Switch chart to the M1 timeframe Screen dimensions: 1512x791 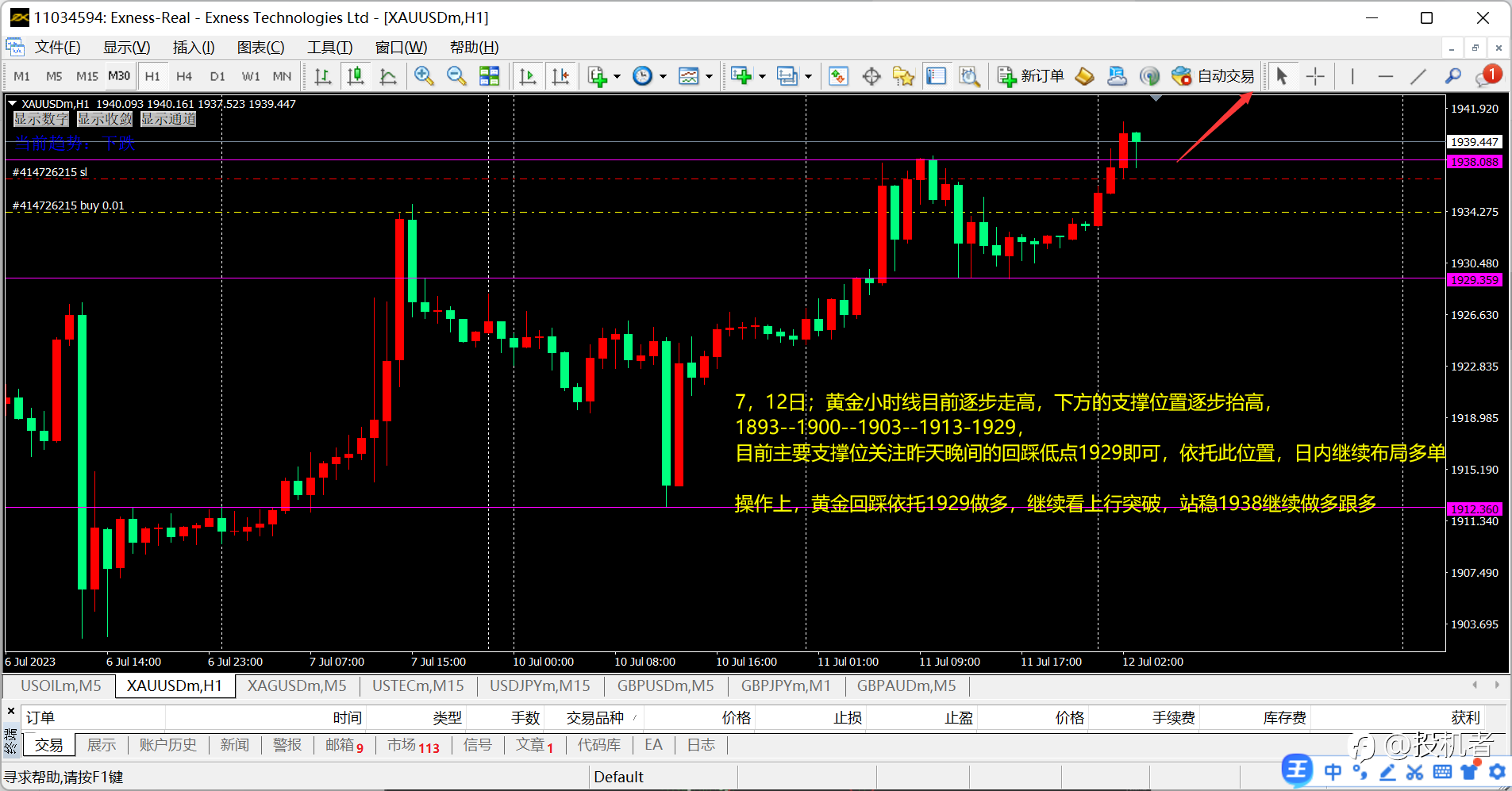pyautogui.click(x=21, y=76)
